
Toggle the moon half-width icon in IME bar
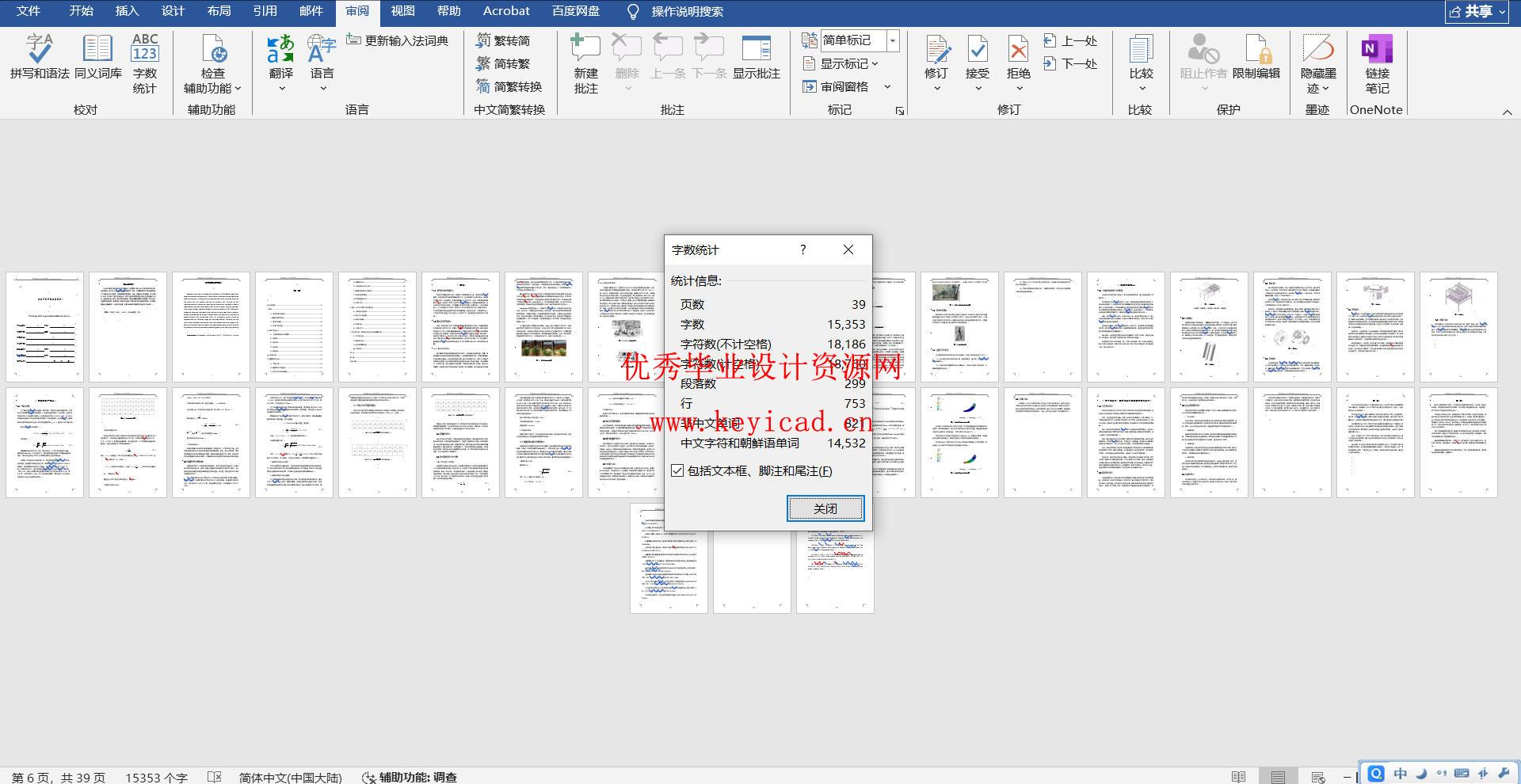(1421, 774)
